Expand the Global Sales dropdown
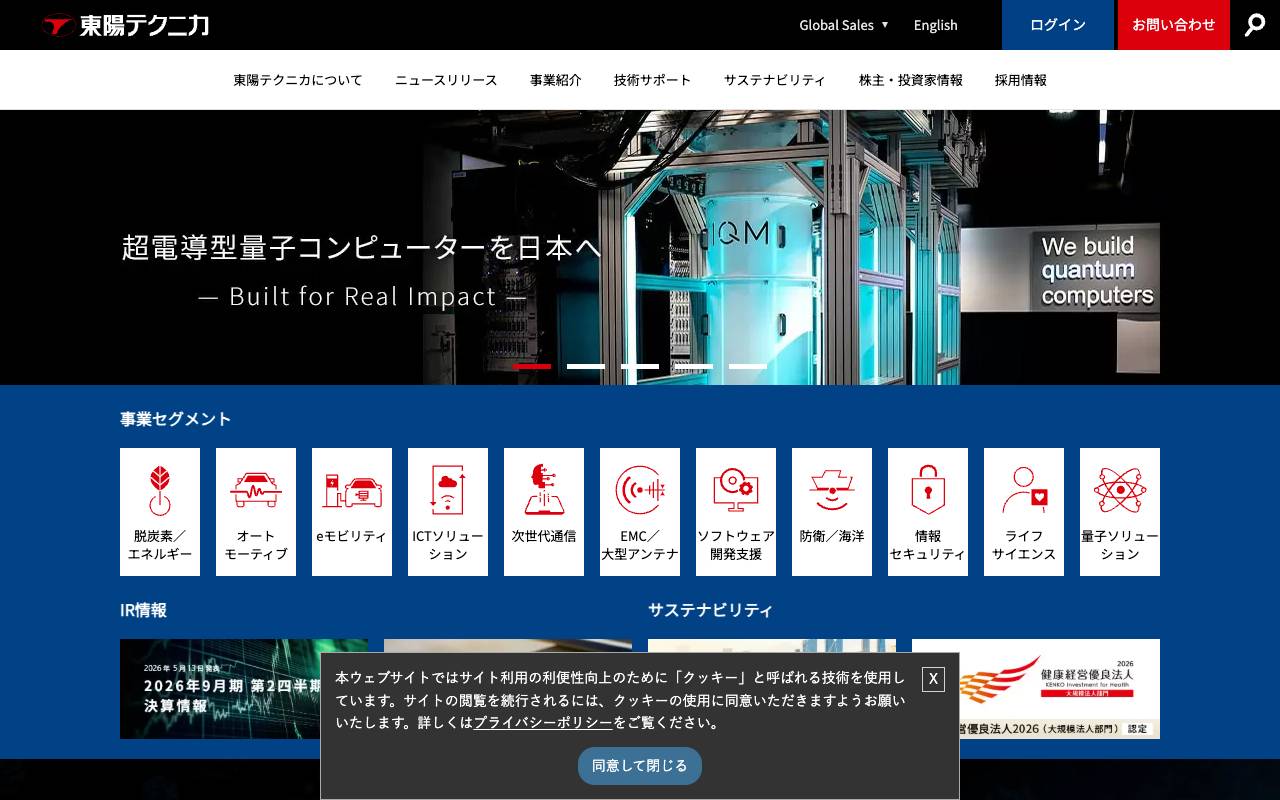 (x=844, y=25)
